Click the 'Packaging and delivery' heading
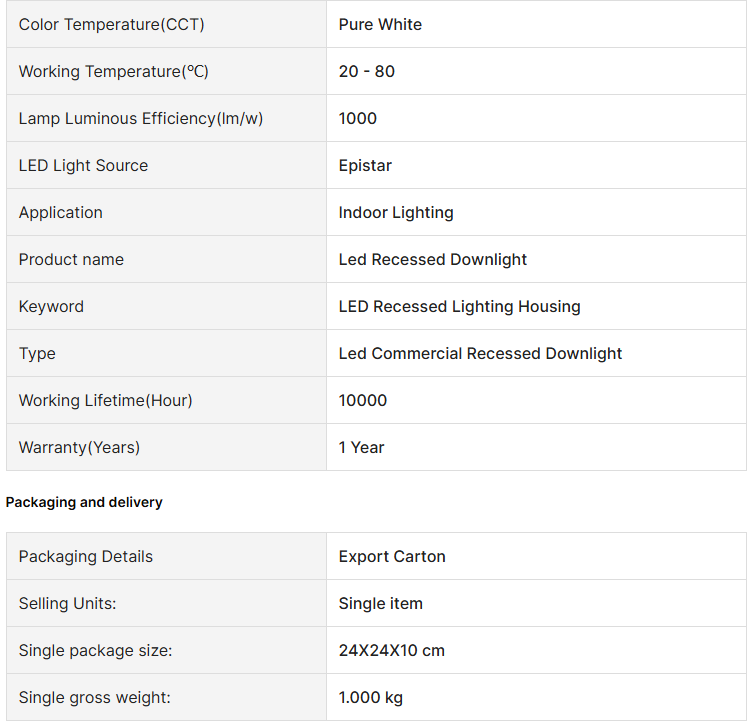 84,502
